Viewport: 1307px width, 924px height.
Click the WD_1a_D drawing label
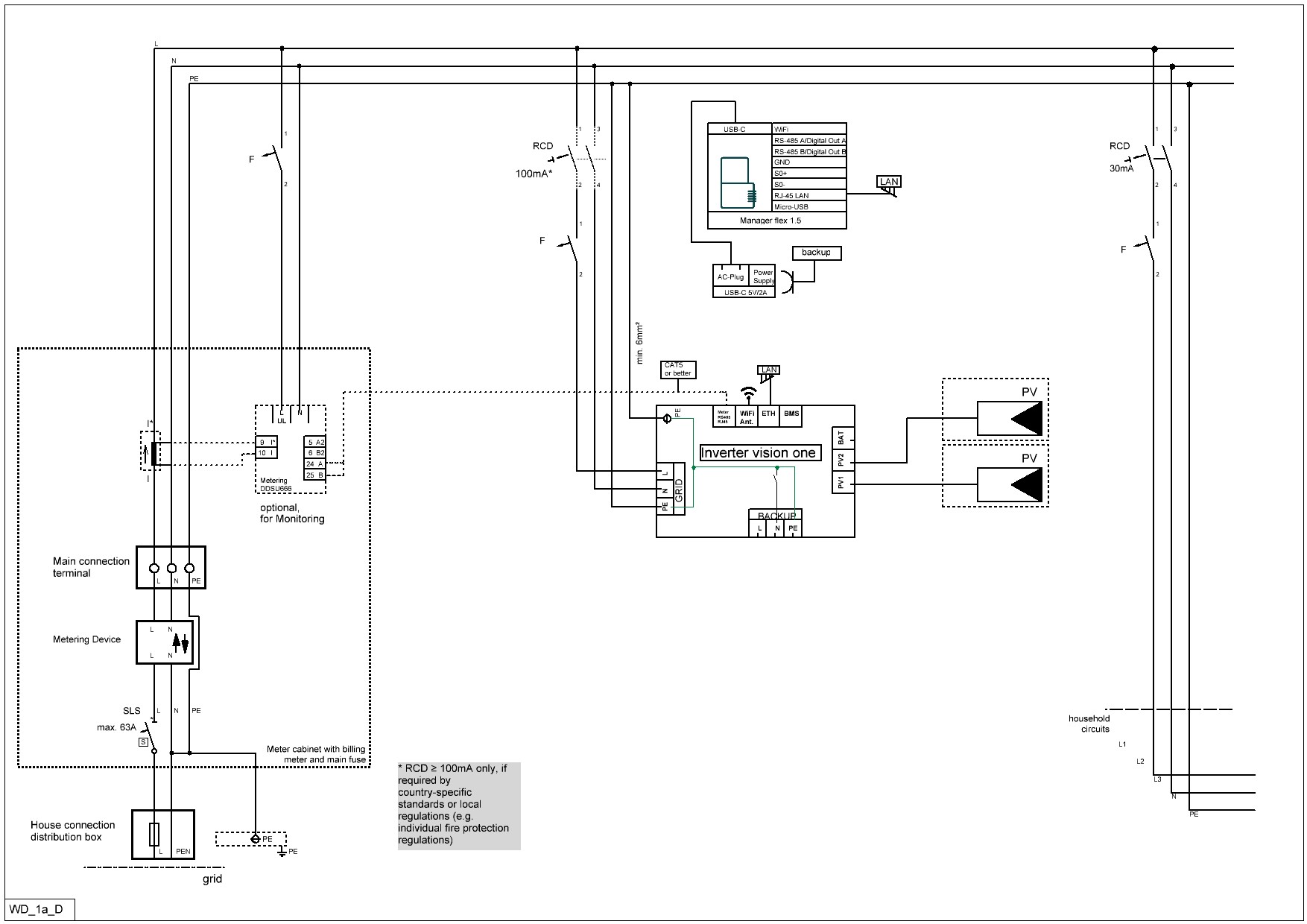[x=37, y=910]
